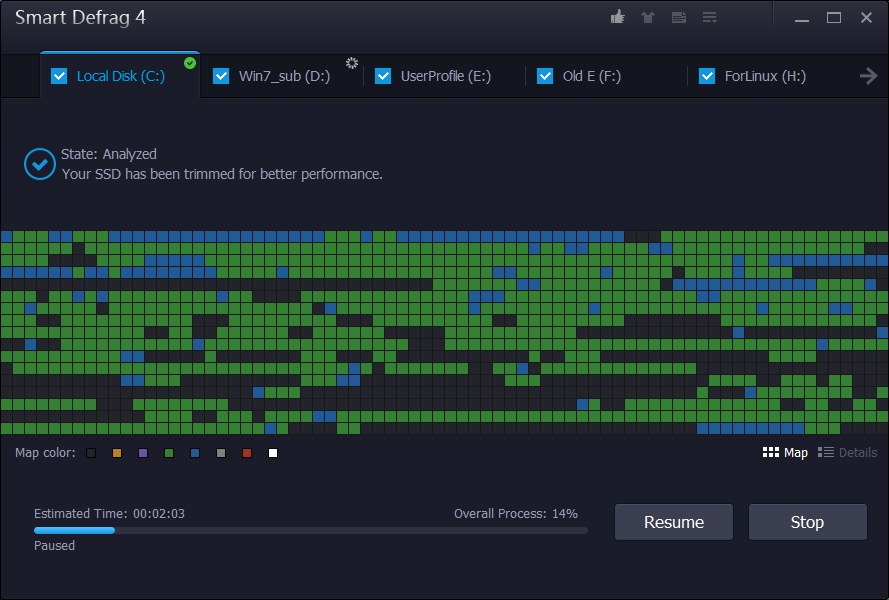Screen dimensions: 889x600
Task: Switch to Details view
Action: [x=847, y=453]
